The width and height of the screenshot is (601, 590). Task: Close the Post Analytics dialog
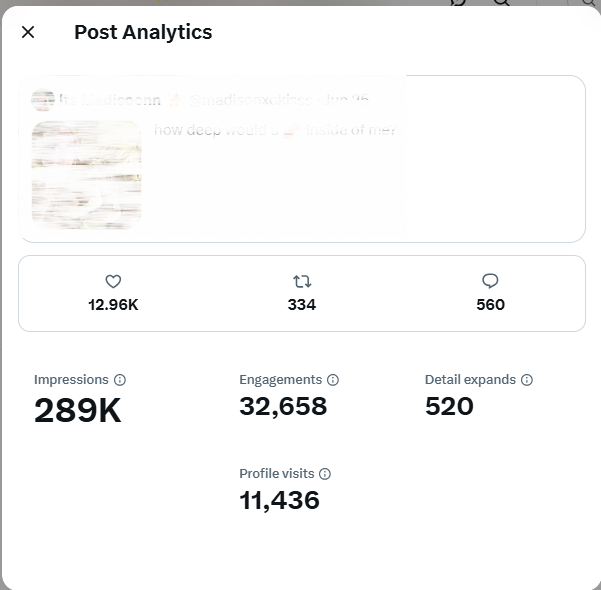[28, 32]
